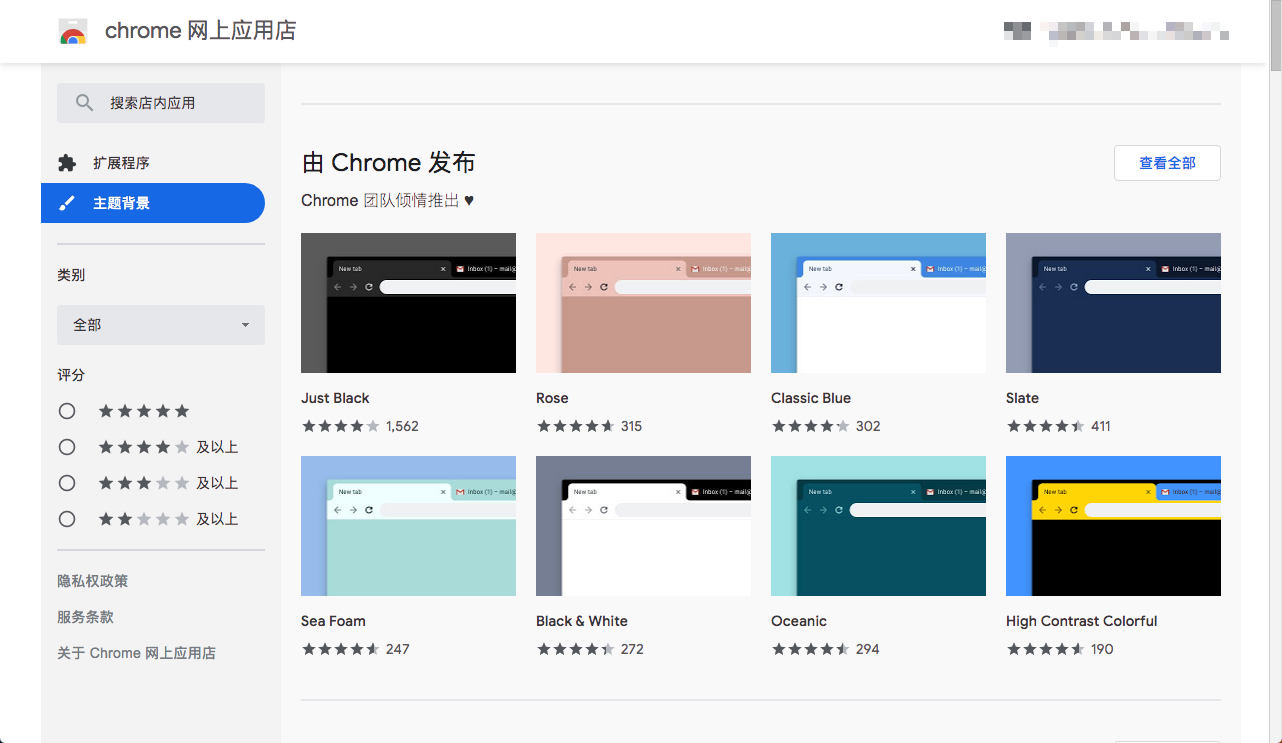Click the 由 Chrome 发布 heading
The height and width of the screenshot is (743, 1282).
coord(388,163)
